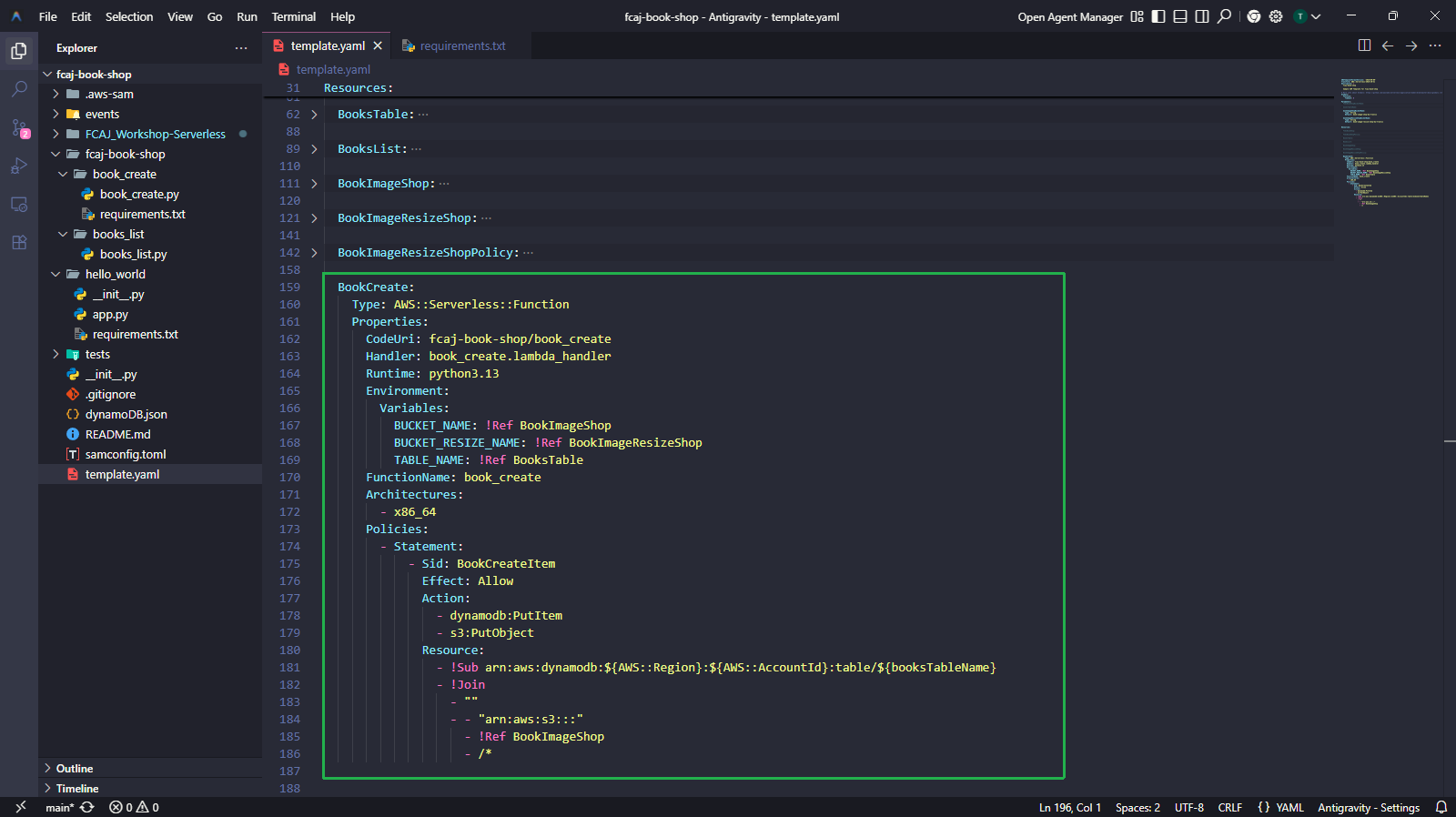This screenshot has width=1456, height=817.
Task: Open the Selection menu
Action: coord(129,16)
